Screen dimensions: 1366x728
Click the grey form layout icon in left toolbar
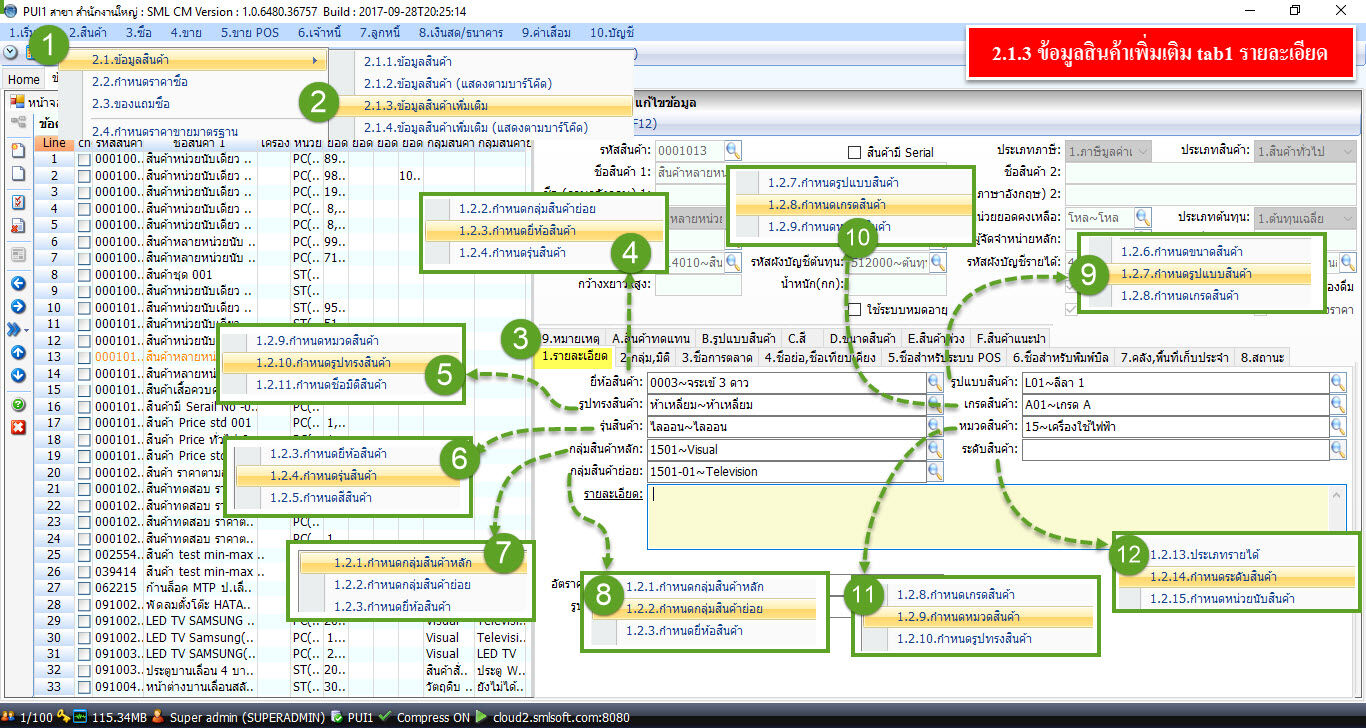[18, 255]
